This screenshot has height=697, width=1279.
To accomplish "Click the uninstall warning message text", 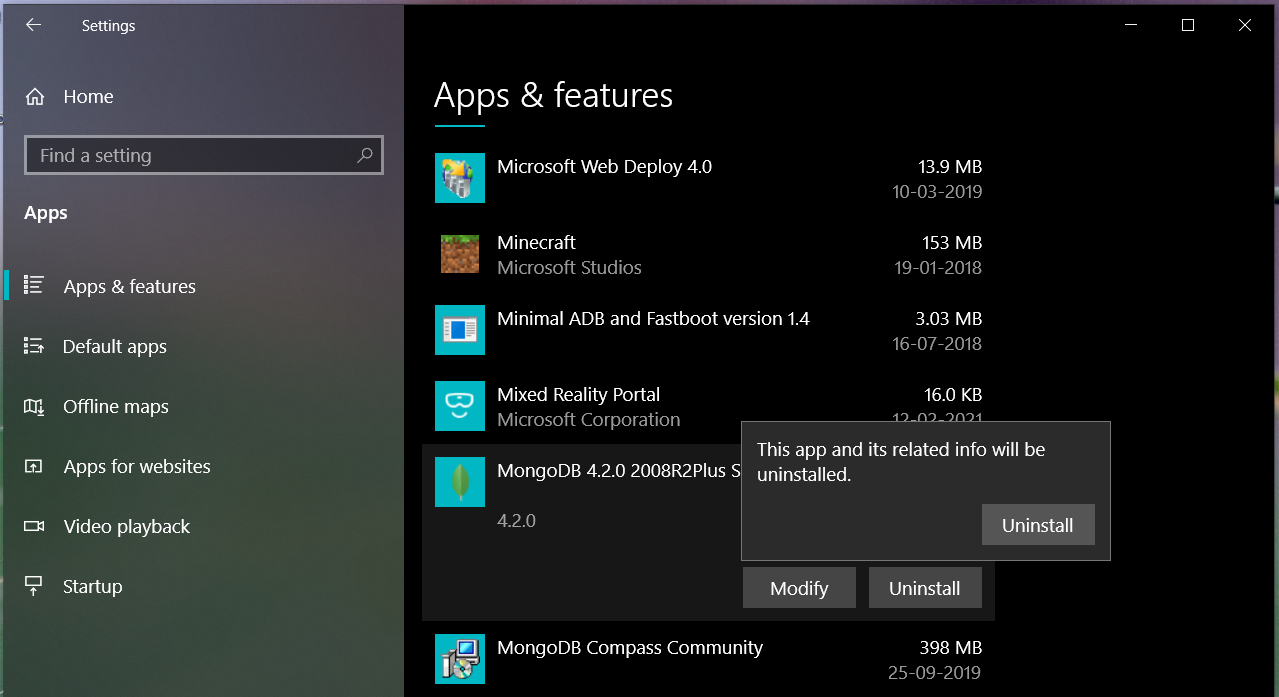I will coord(901,462).
